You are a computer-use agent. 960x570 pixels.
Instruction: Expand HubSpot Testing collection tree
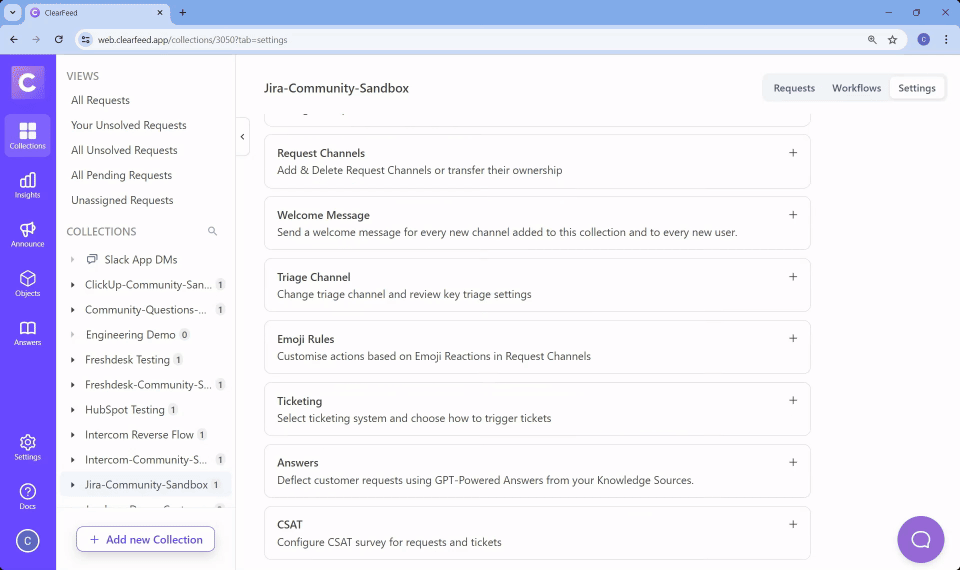click(73, 410)
